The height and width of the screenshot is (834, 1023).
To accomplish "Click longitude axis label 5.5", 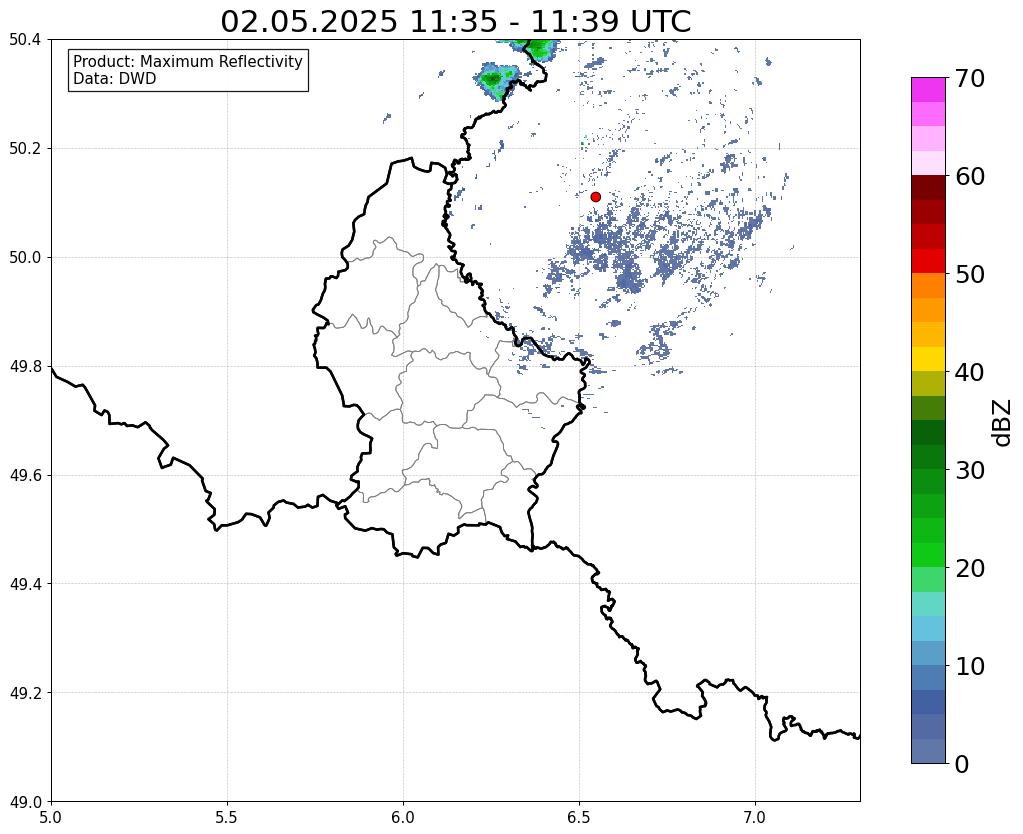I will tap(227, 817).
